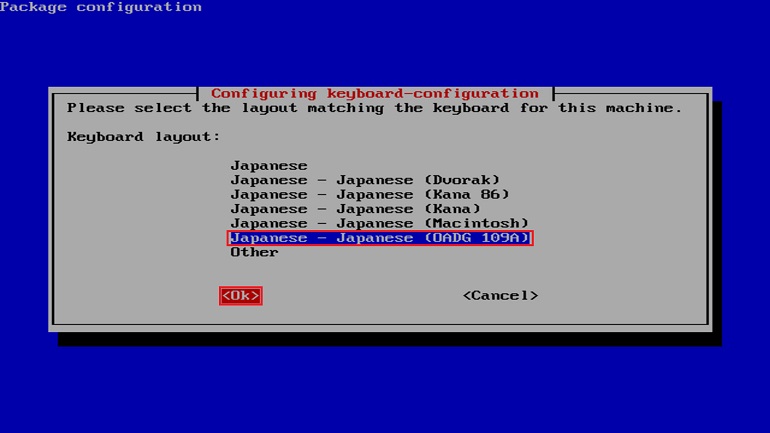Choose the Other option in layout list
Screen dimensions: 770x433
pyautogui.click(x=254, y=252)
